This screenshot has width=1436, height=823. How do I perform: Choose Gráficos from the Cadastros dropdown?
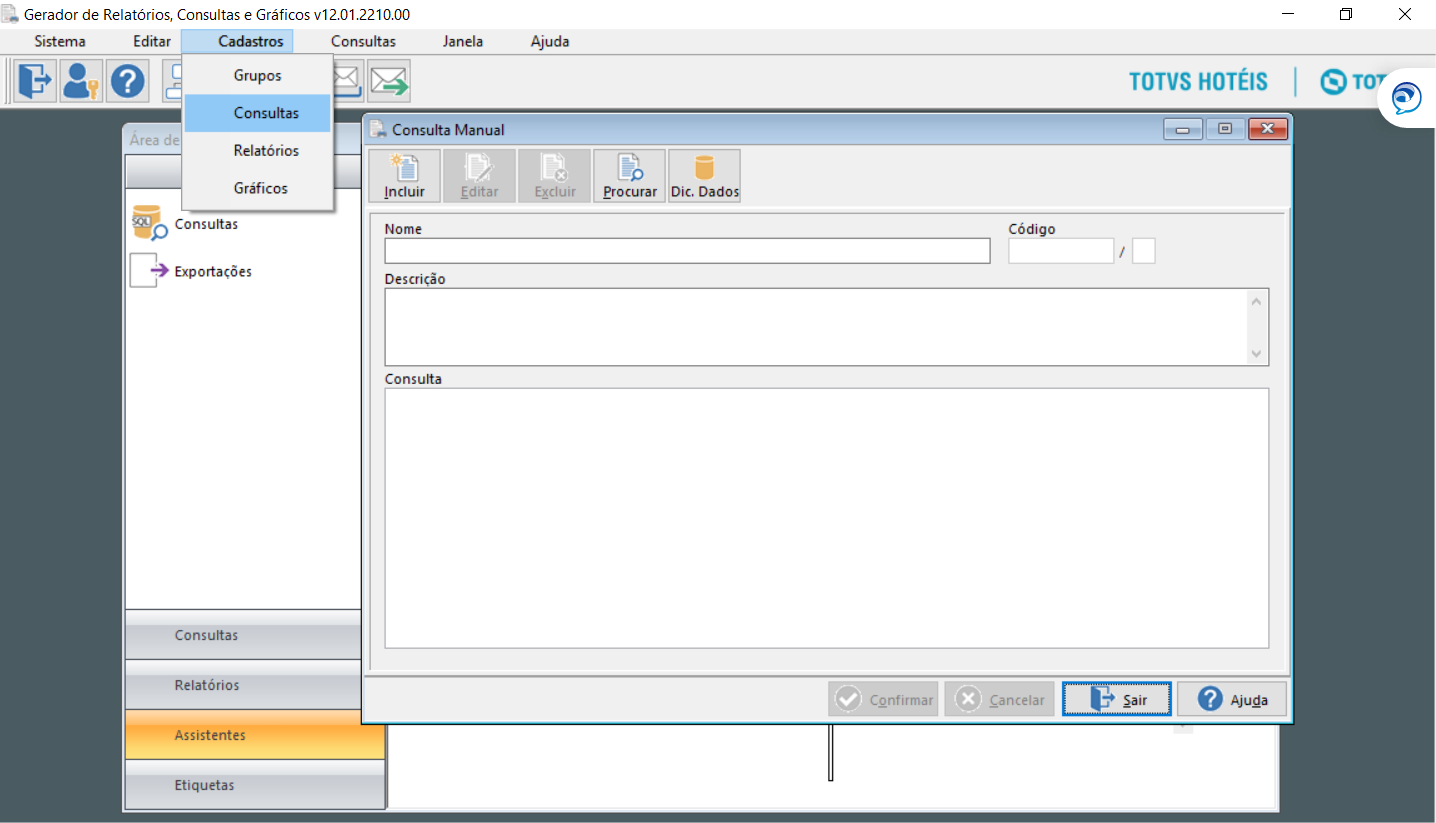[x=258, y=188]
